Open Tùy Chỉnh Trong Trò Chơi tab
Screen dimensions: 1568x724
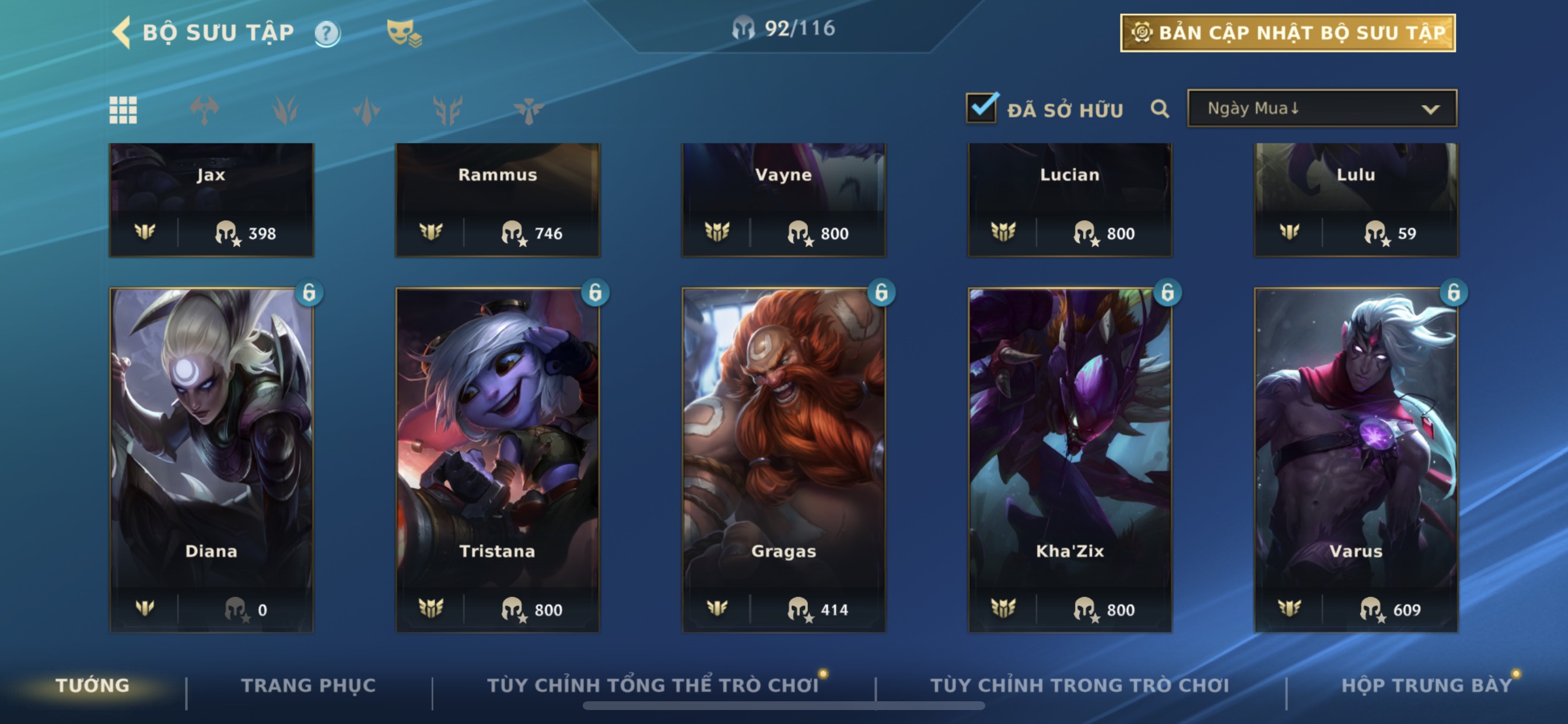(x=1080, y=685)
